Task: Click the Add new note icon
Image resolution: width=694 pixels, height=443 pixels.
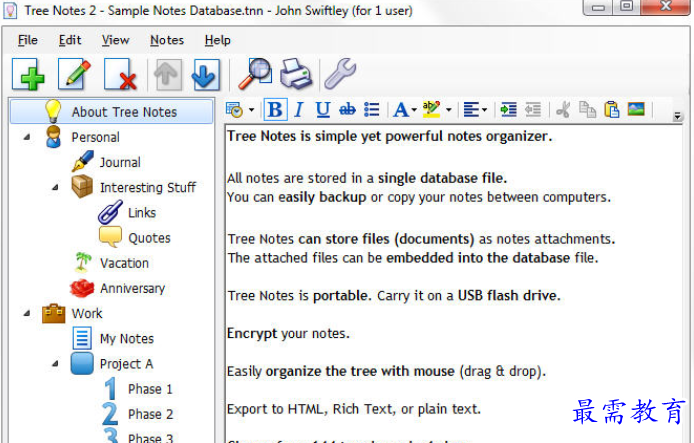Action: pos(28,74)
